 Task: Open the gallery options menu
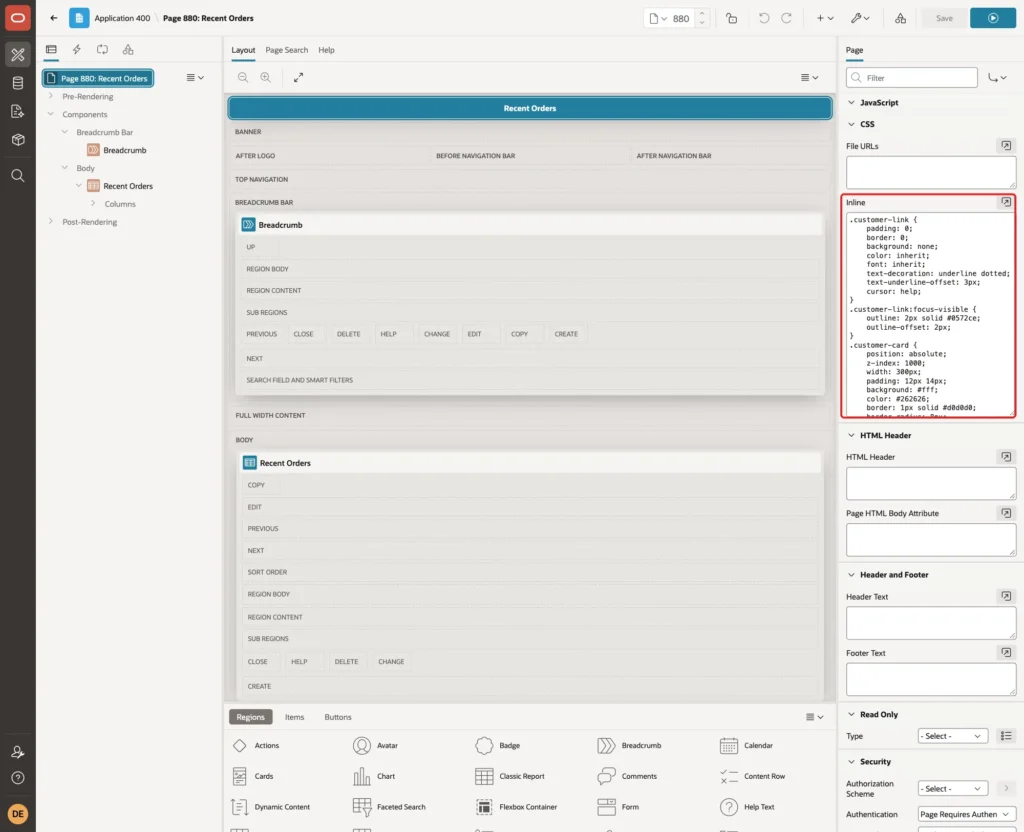click(814, 717)
